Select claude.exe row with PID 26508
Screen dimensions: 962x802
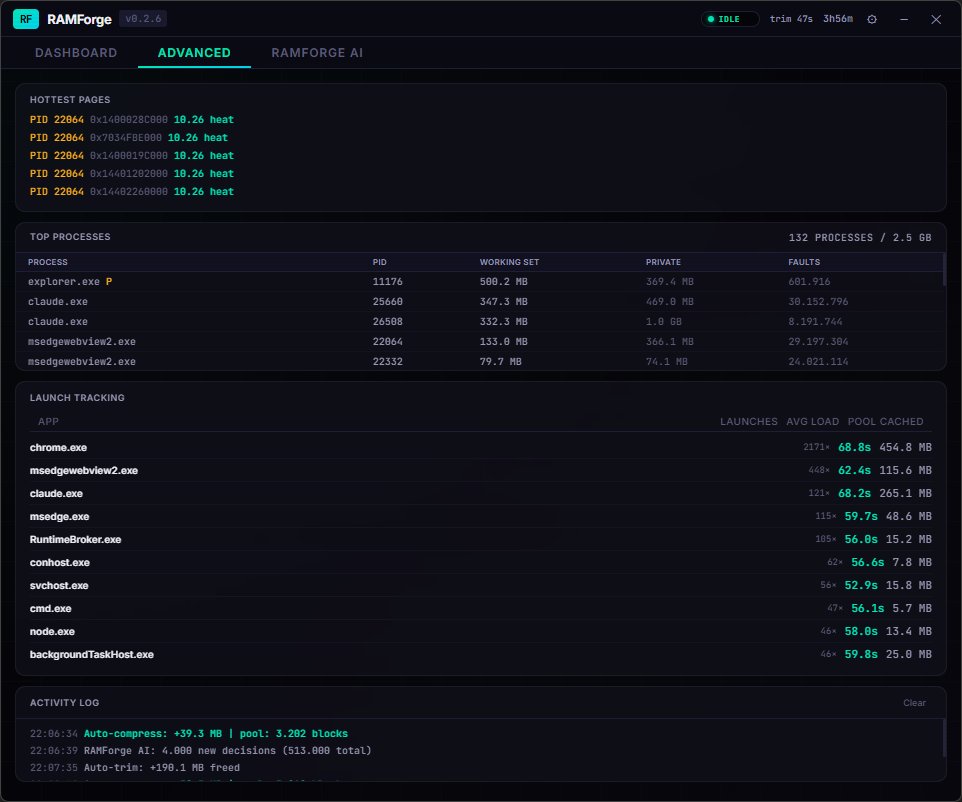479,322
